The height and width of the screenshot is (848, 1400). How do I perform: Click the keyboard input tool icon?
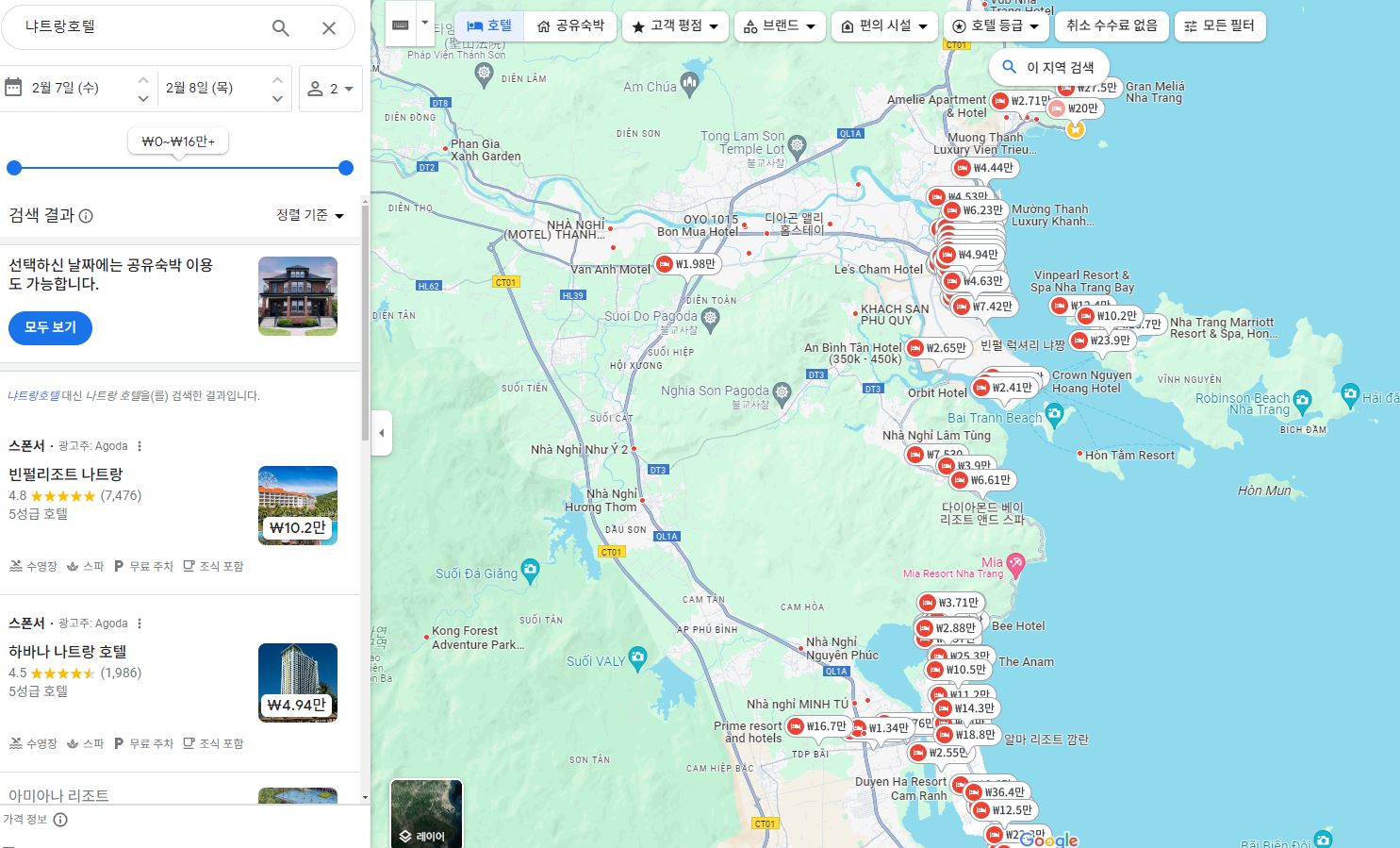(x=401, y=25)
